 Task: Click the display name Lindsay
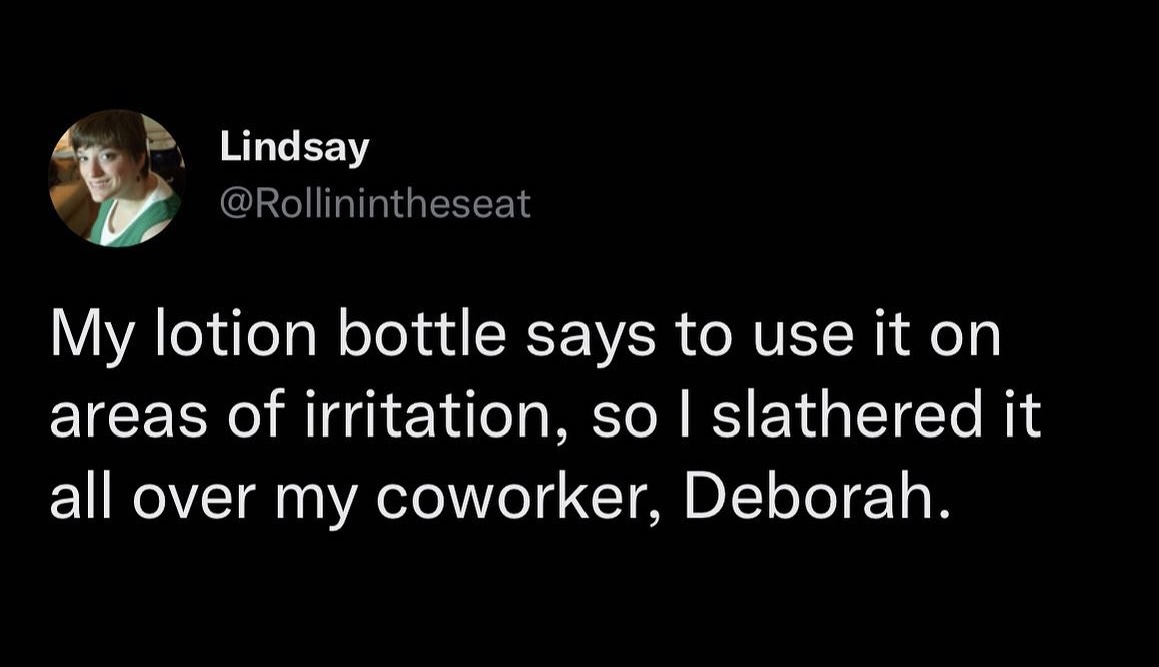click(294, 150)
